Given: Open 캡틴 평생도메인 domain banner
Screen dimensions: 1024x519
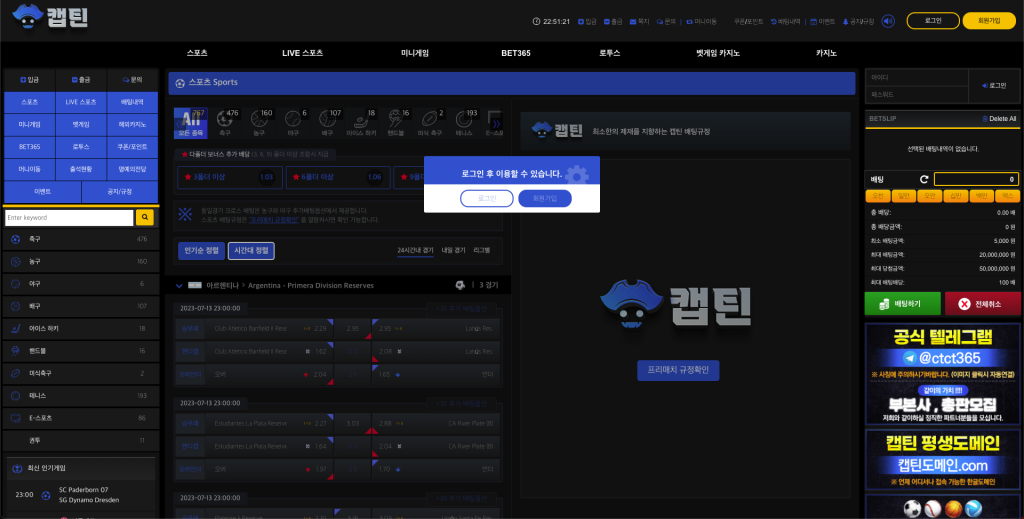Looking at the screenshot, I should point(942,460).
